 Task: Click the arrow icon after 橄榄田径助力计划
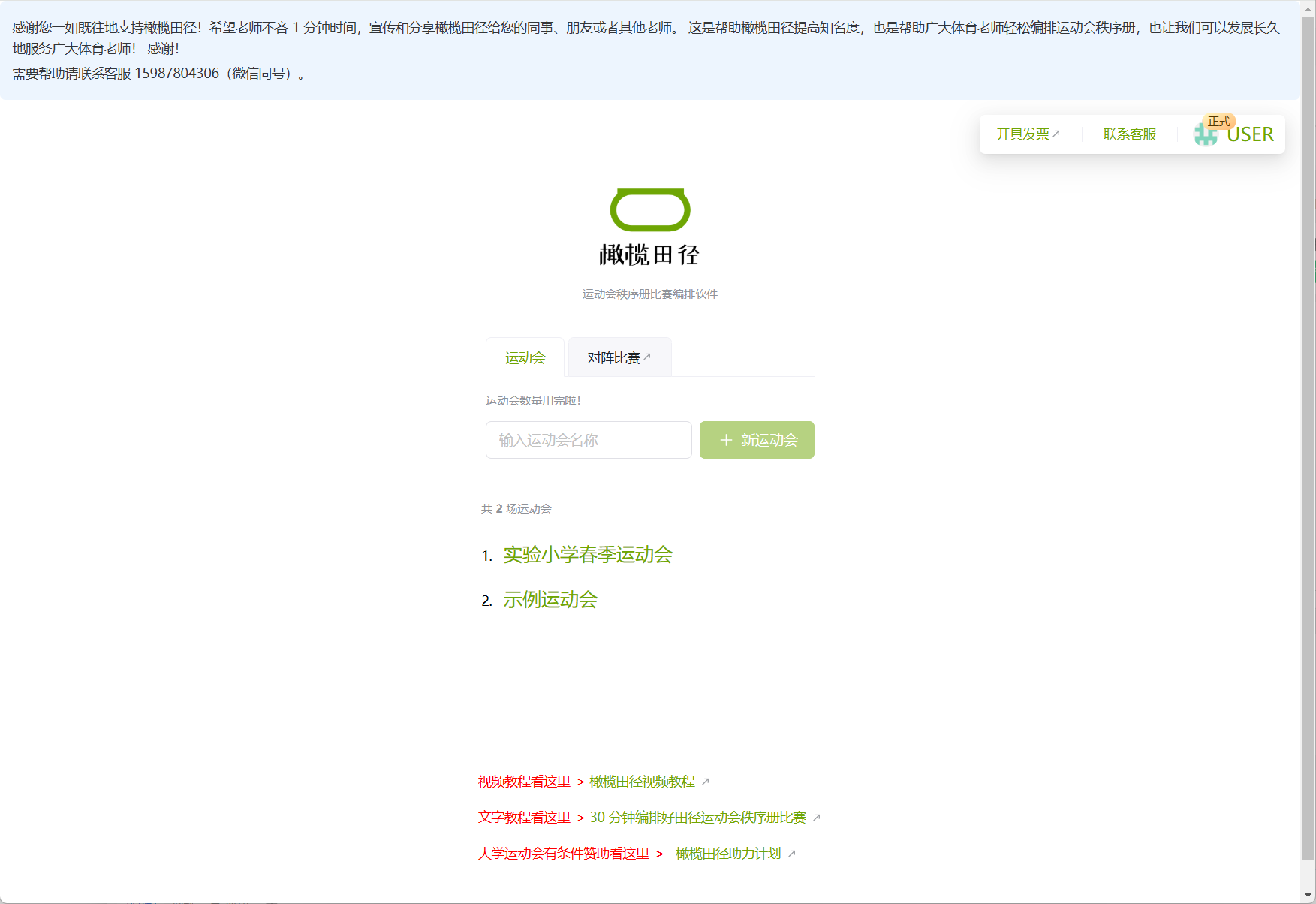pyautogui.click(x=791, y=854)
